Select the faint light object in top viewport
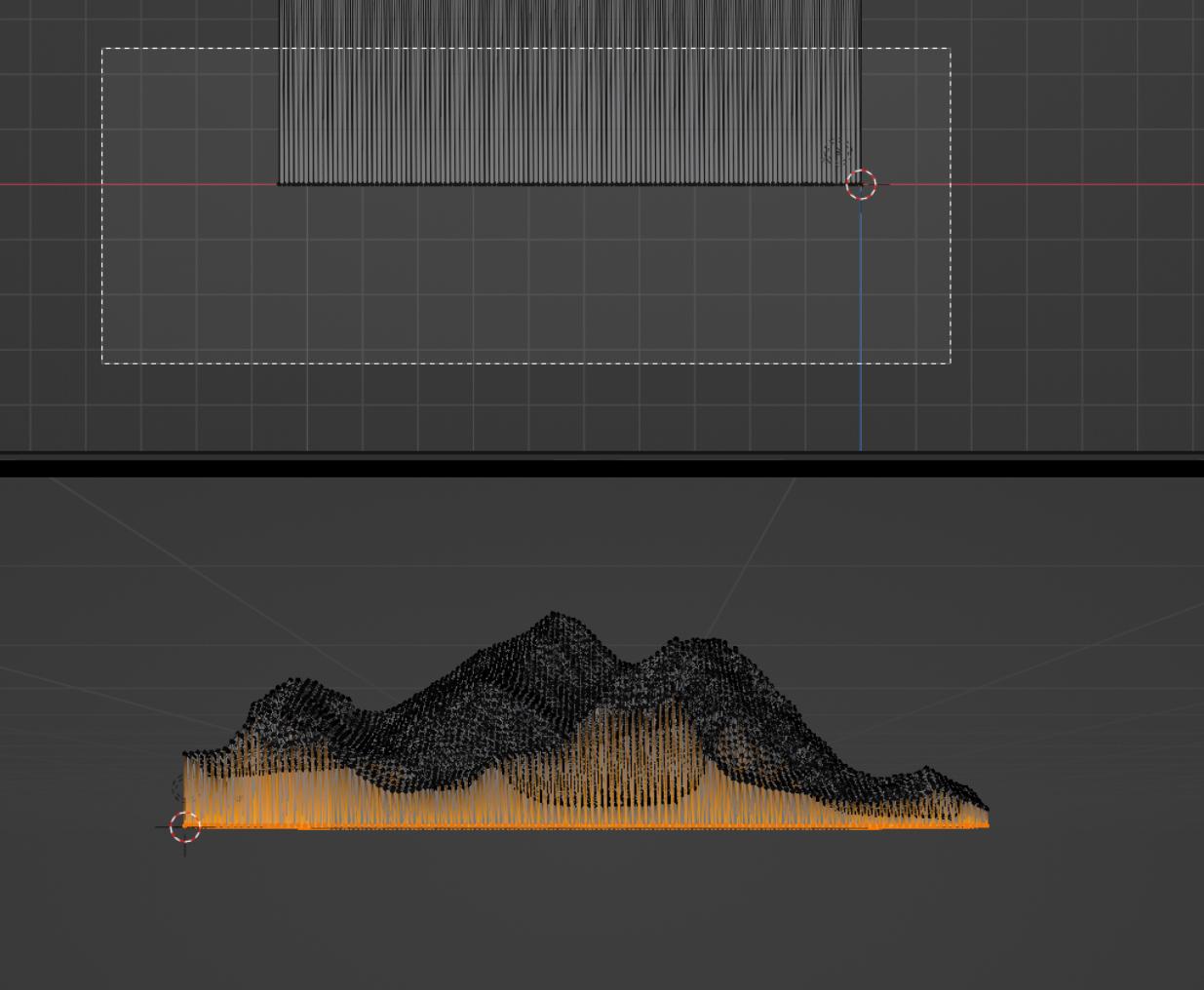Viewport: 1204px width, 990px height. pyautogui.click(x=836, y=153)
